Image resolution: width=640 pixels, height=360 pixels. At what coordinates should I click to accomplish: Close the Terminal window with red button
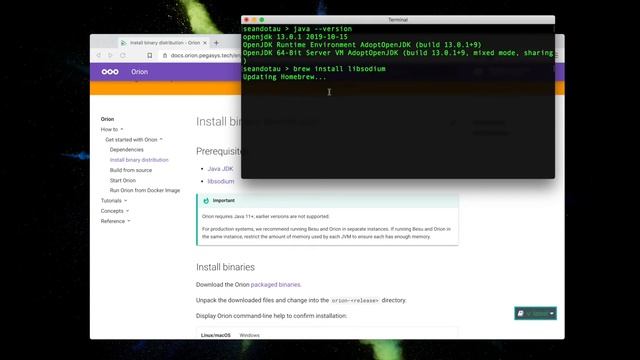[x=246, y=20]
